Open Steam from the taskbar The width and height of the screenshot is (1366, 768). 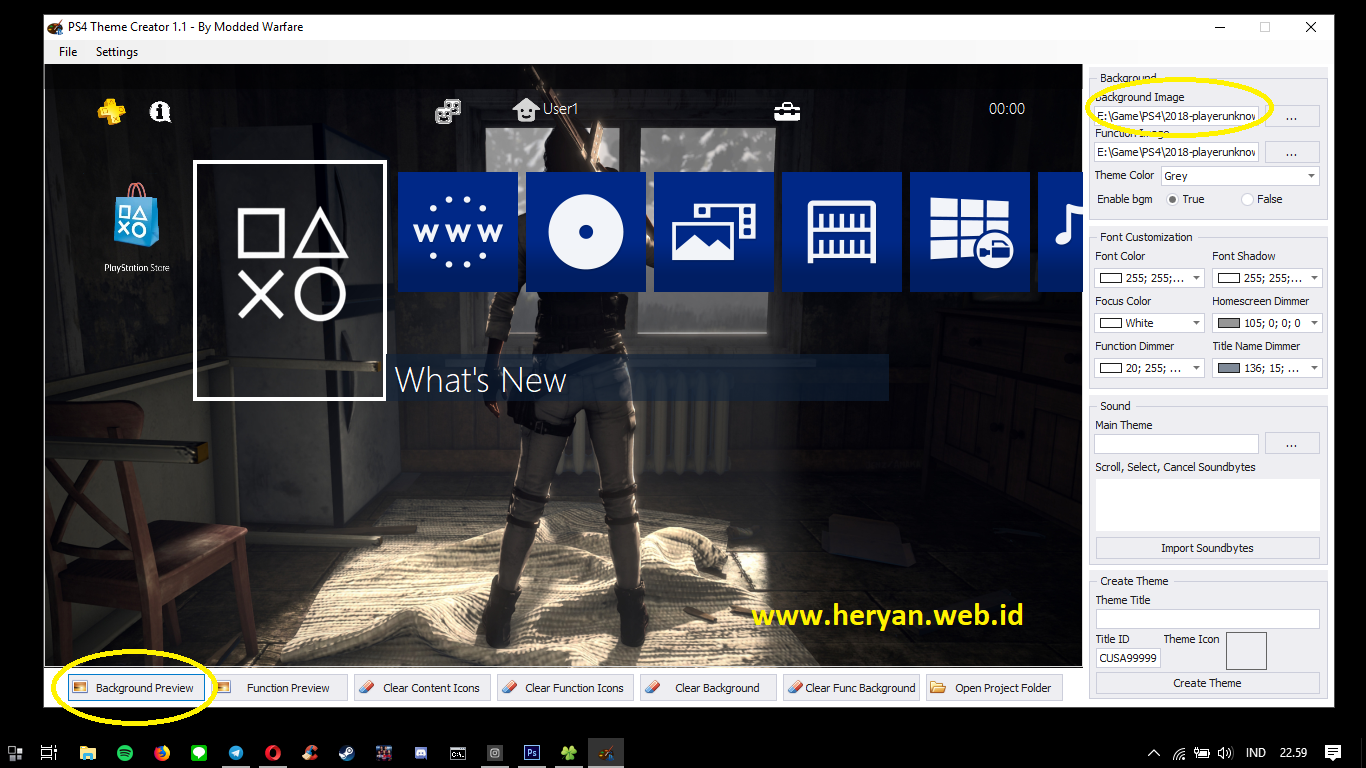pos(347,753)
